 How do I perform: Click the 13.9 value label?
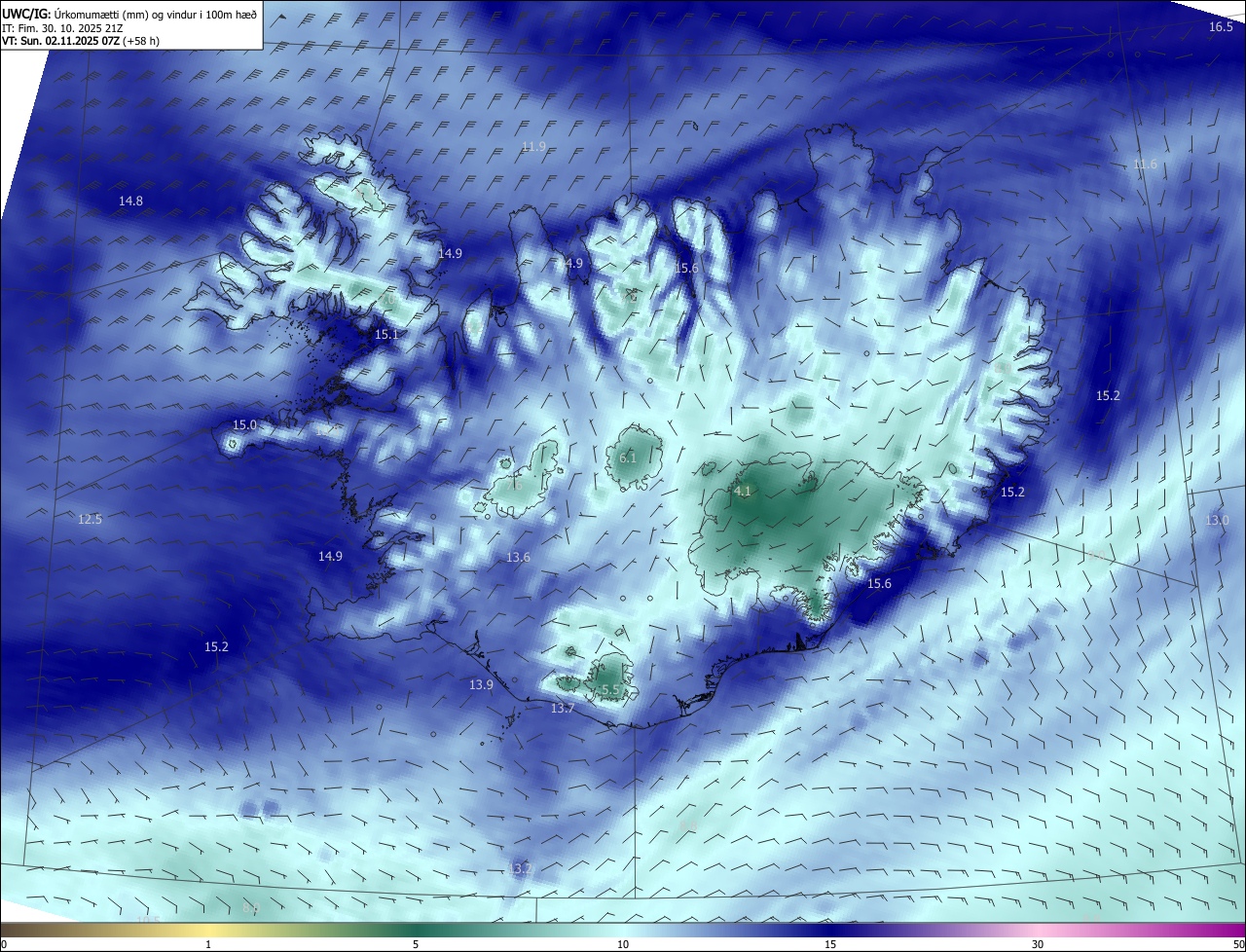click(481, 685)
